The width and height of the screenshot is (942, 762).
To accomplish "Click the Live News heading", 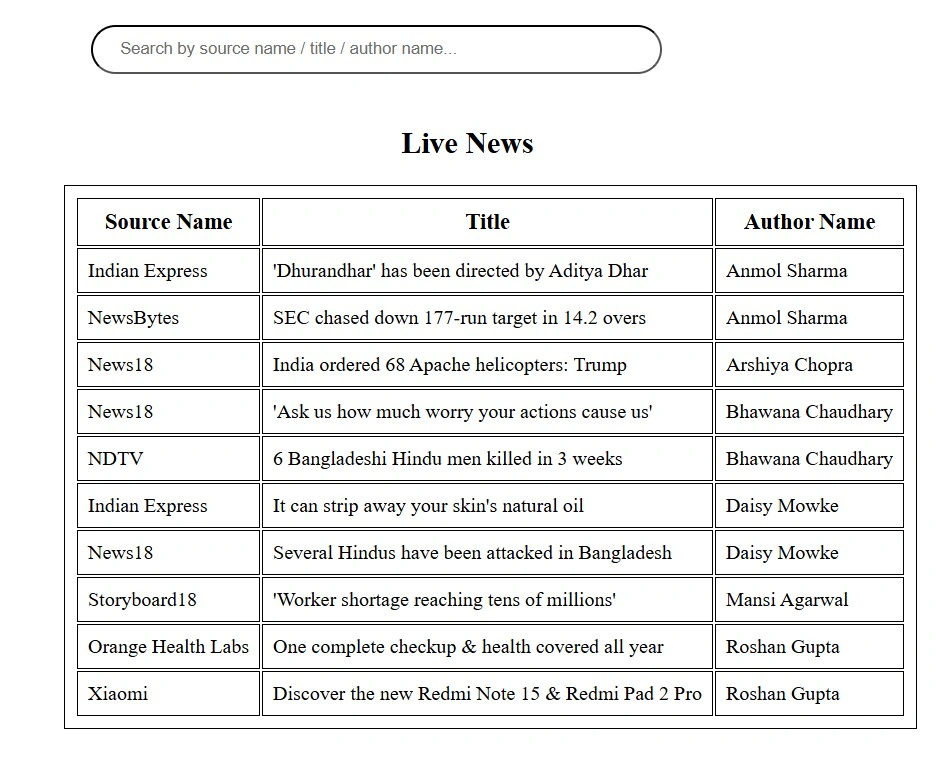I will [x=467, y=143].
